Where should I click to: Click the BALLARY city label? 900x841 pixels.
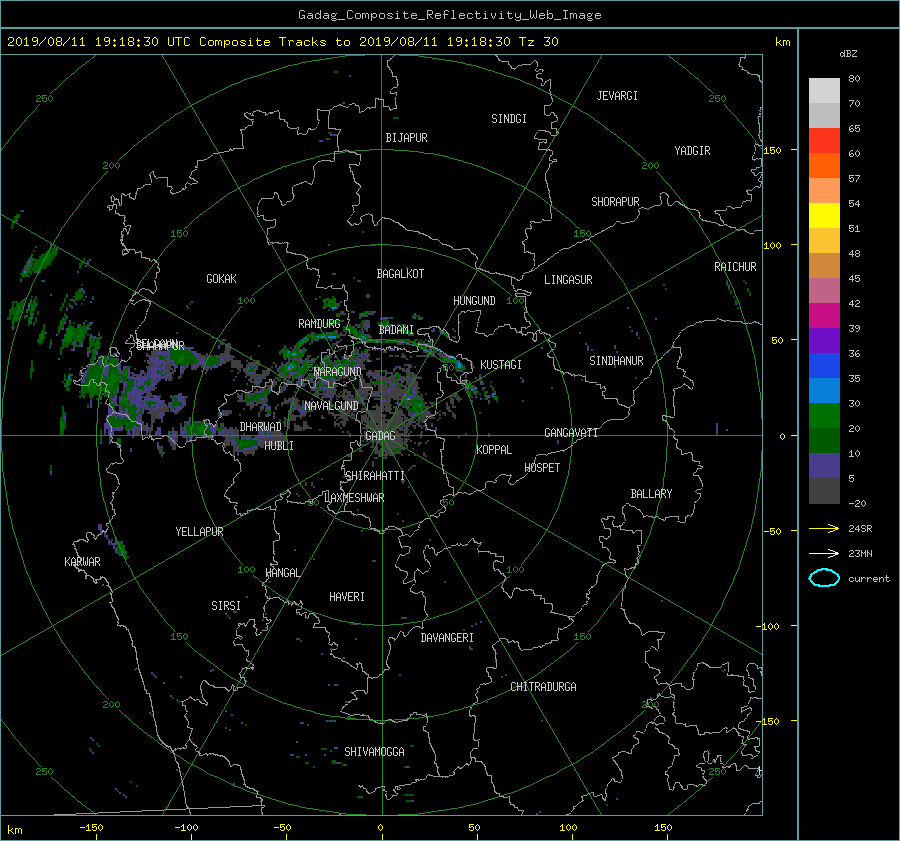pos(651,494)
